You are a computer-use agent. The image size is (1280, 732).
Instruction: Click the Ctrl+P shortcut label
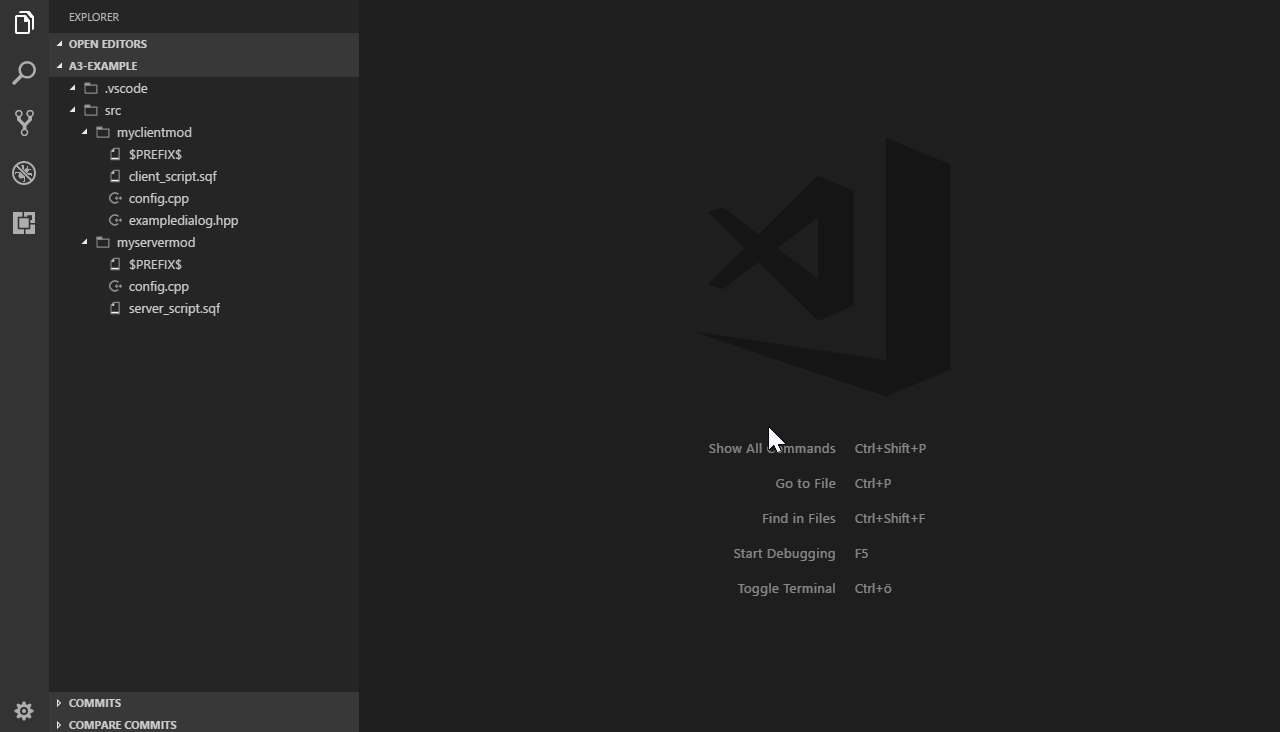(x=873, y=483)
